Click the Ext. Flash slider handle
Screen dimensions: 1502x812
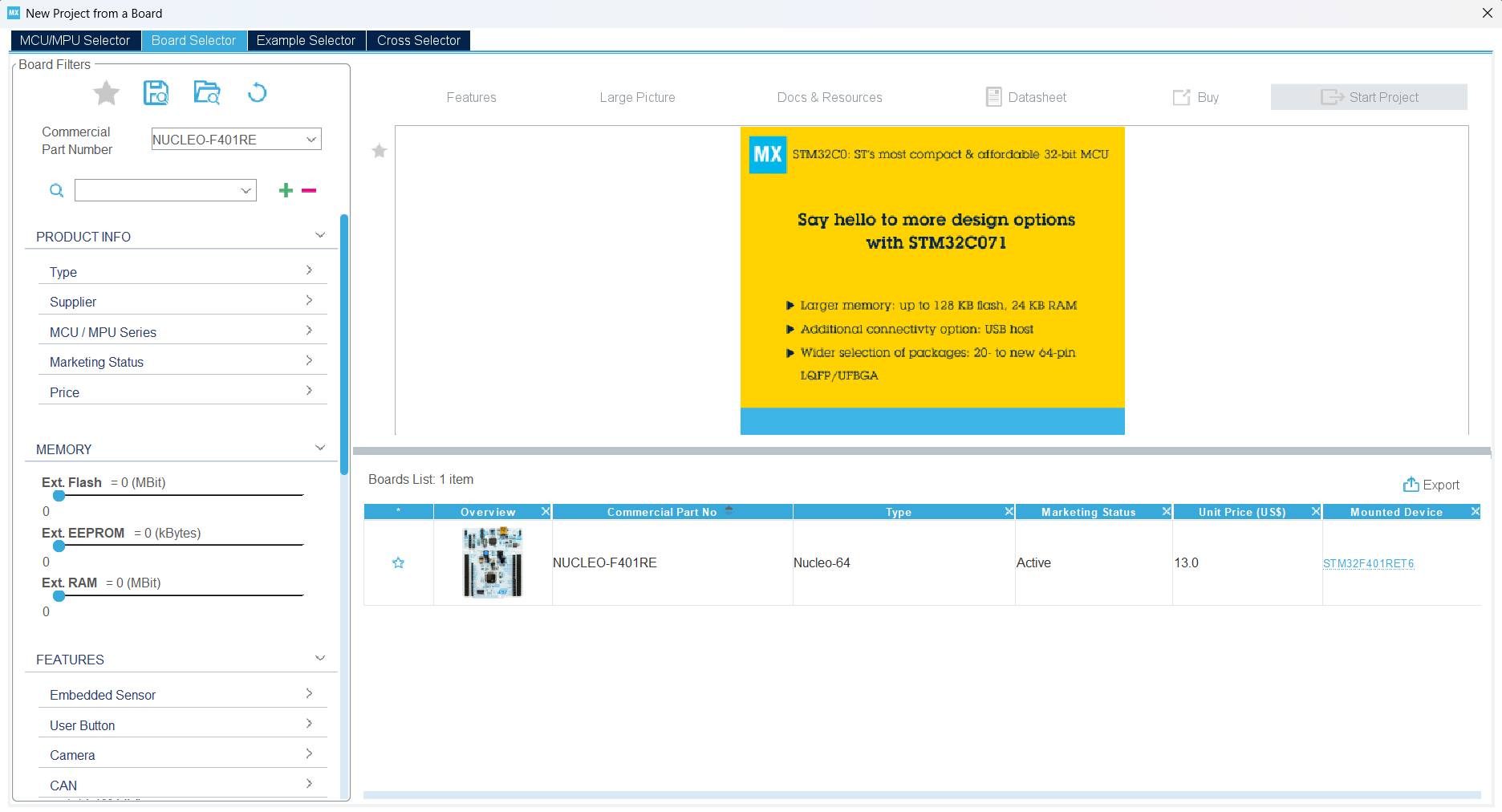point(59,495)
